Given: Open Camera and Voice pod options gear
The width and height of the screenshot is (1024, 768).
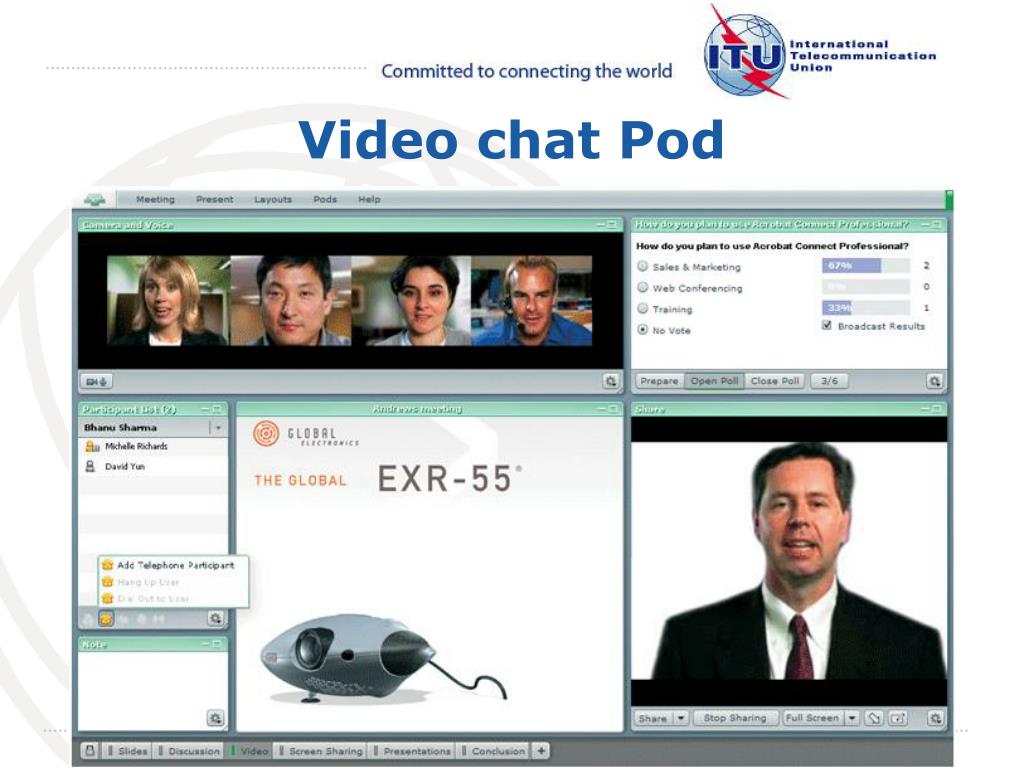Looking at the screenshot, I should 611,381.
